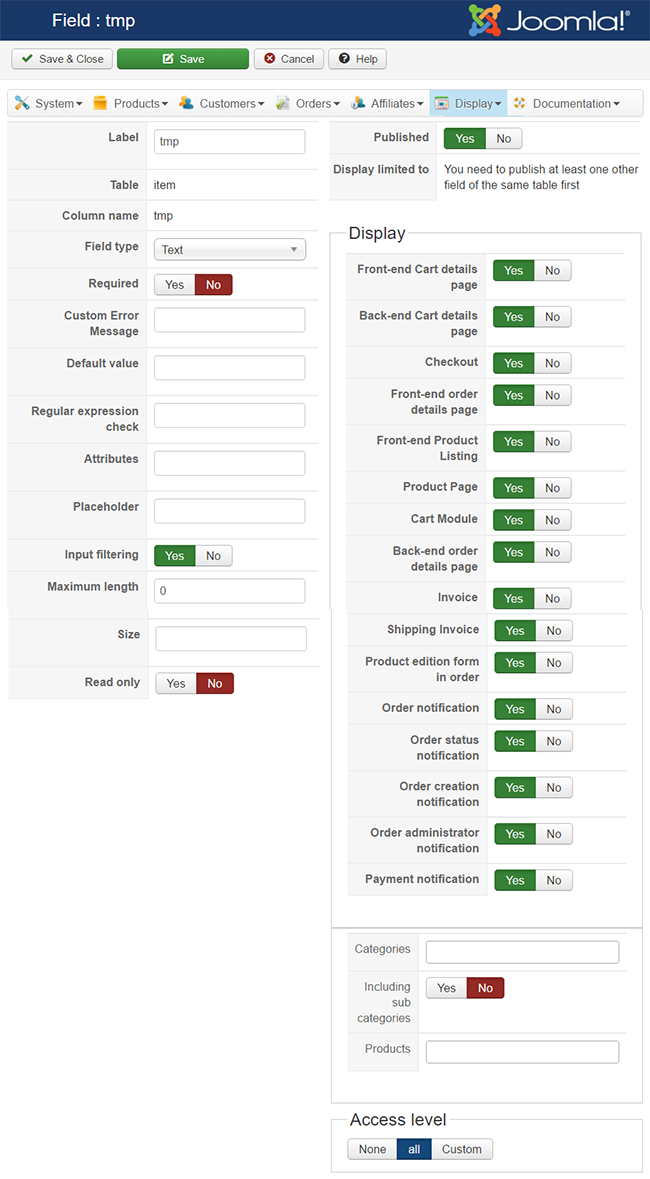Turn off Input filtering with No
Viewport: 650px width, 1179px height.
pos(213,556)
